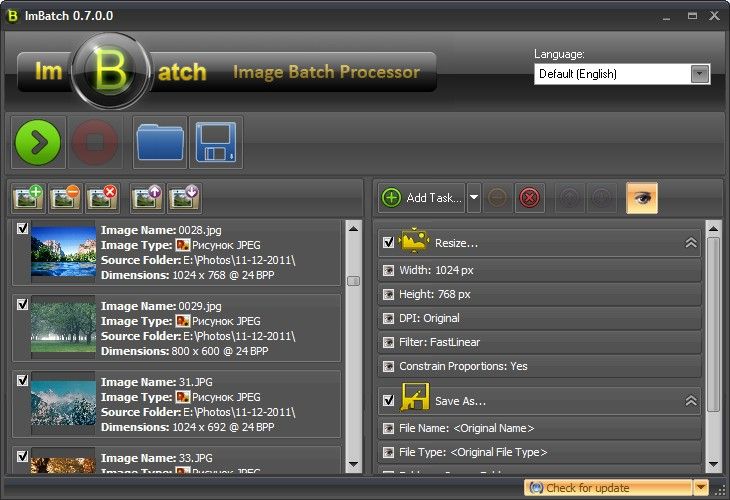Click the floppy disk Save icon

coord(215,142)
